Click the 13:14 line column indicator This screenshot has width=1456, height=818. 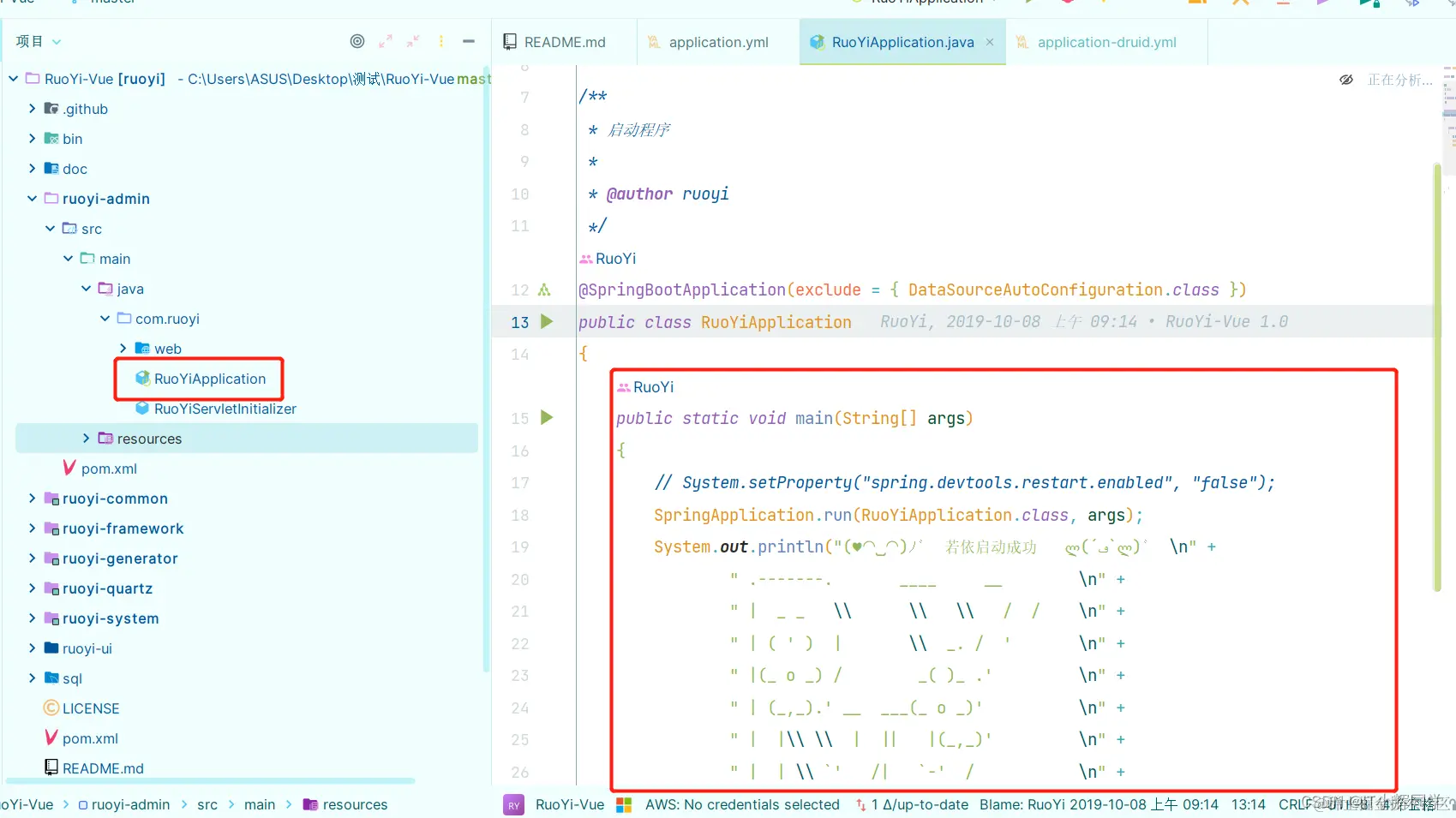coord(1248,804)
